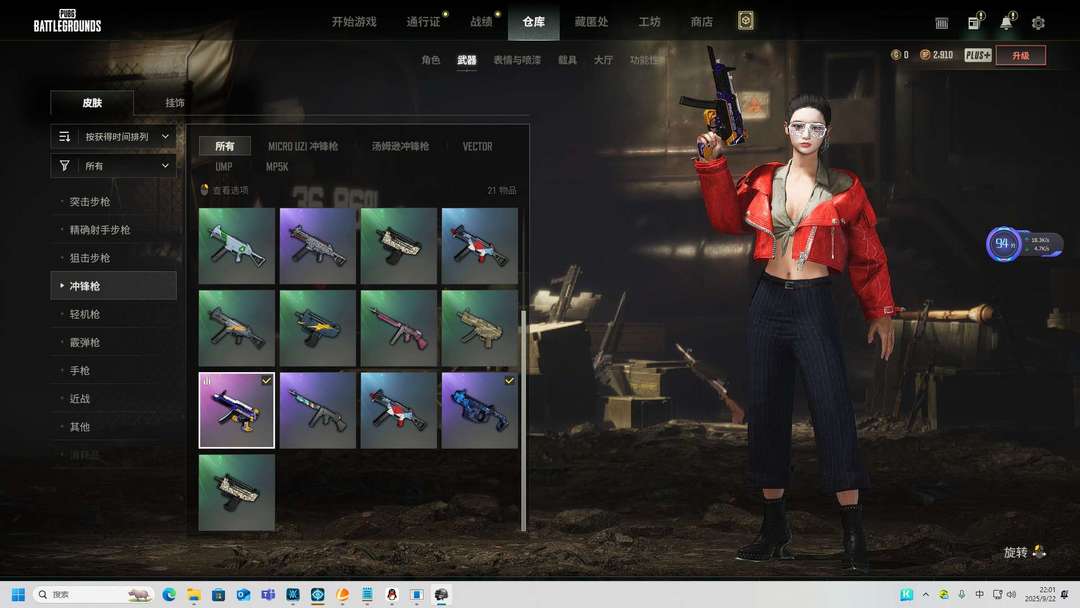Open Outlook from the taskbar

click(243, 594)
